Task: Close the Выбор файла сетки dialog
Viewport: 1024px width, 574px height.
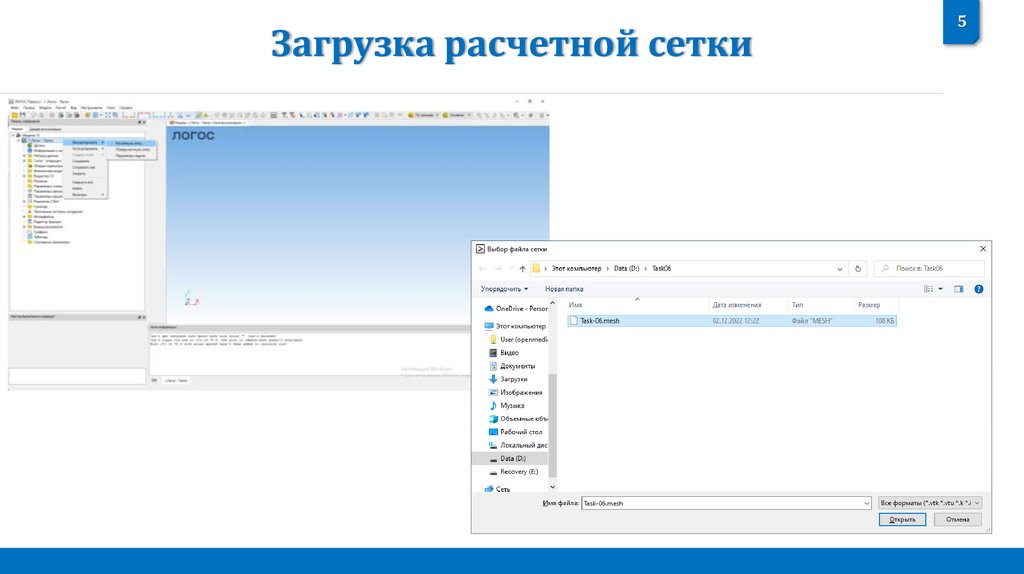Action: (982, 249)
